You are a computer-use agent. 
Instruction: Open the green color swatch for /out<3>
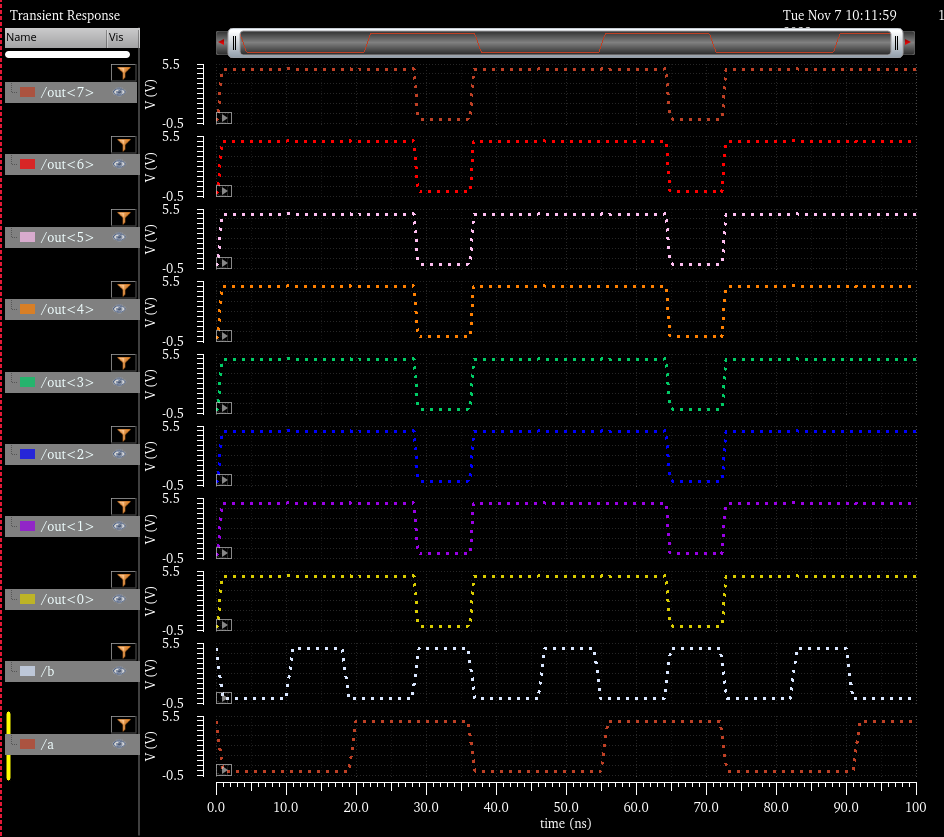(28, 382)
